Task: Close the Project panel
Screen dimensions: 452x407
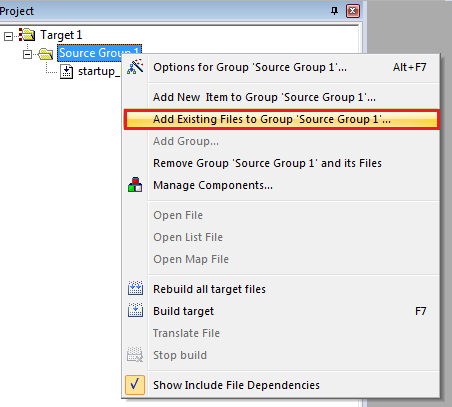Action: tap(353, 11)
